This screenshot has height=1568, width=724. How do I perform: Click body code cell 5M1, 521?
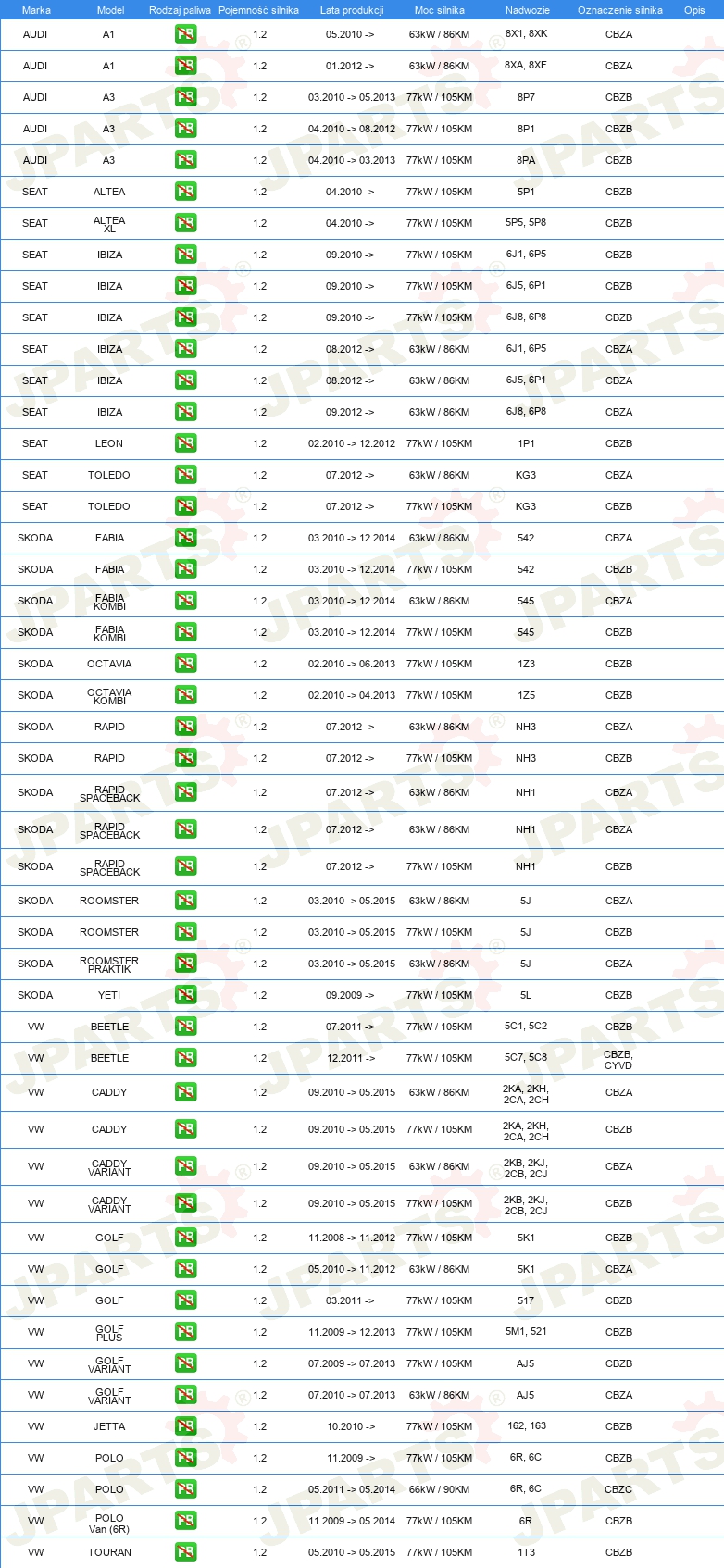point(526,1332)
